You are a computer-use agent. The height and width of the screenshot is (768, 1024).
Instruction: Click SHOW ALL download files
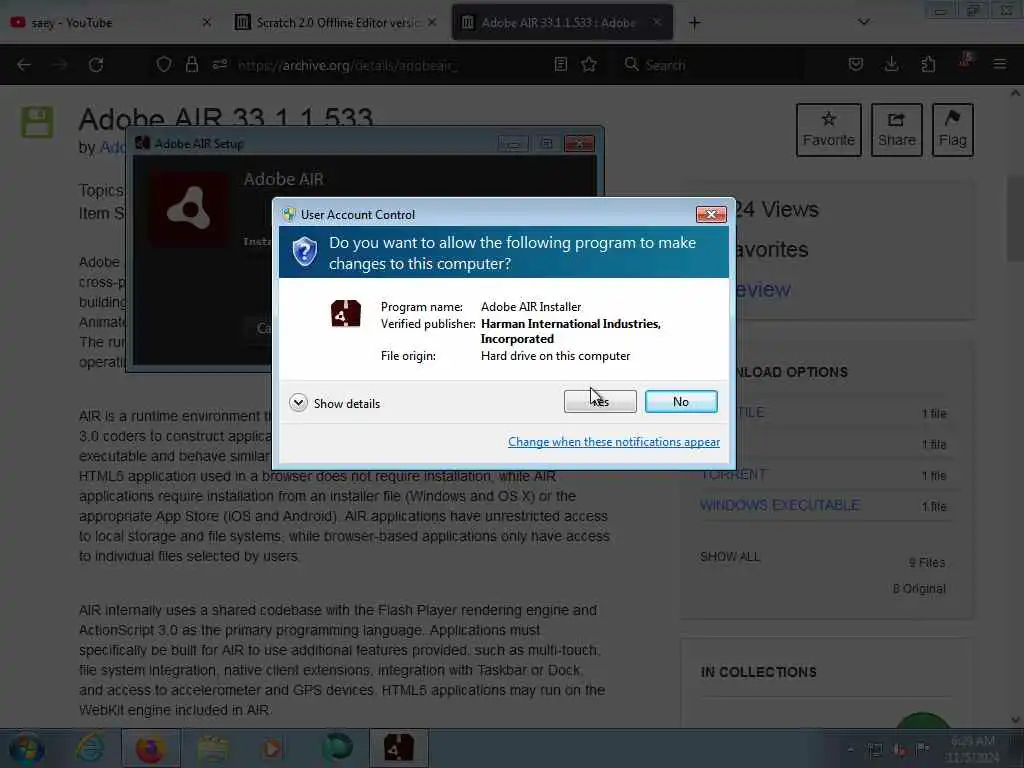pos(730,556)
